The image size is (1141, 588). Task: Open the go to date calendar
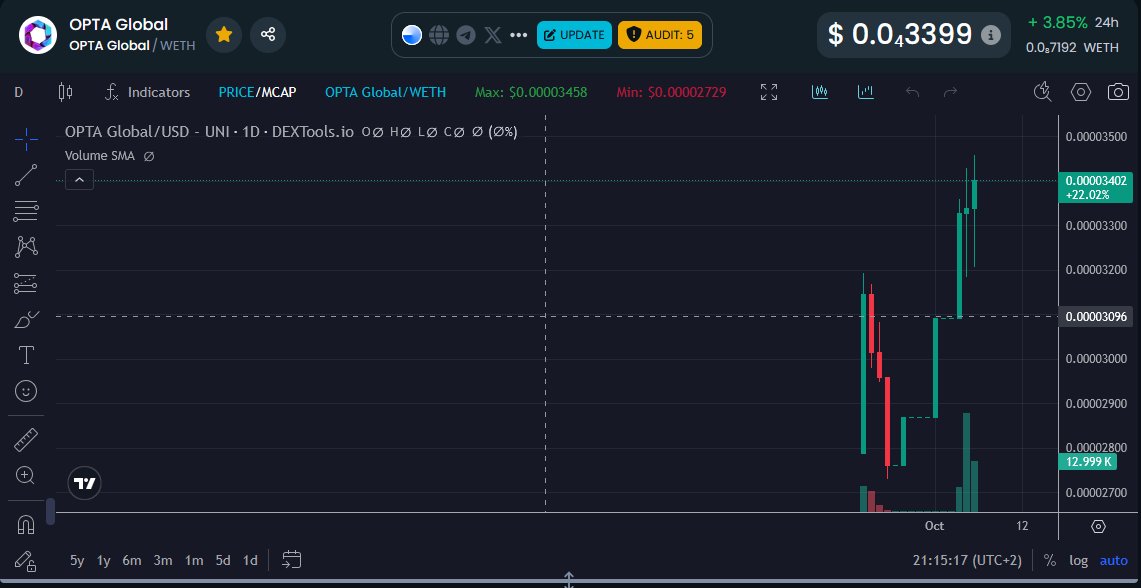[292, 560]
